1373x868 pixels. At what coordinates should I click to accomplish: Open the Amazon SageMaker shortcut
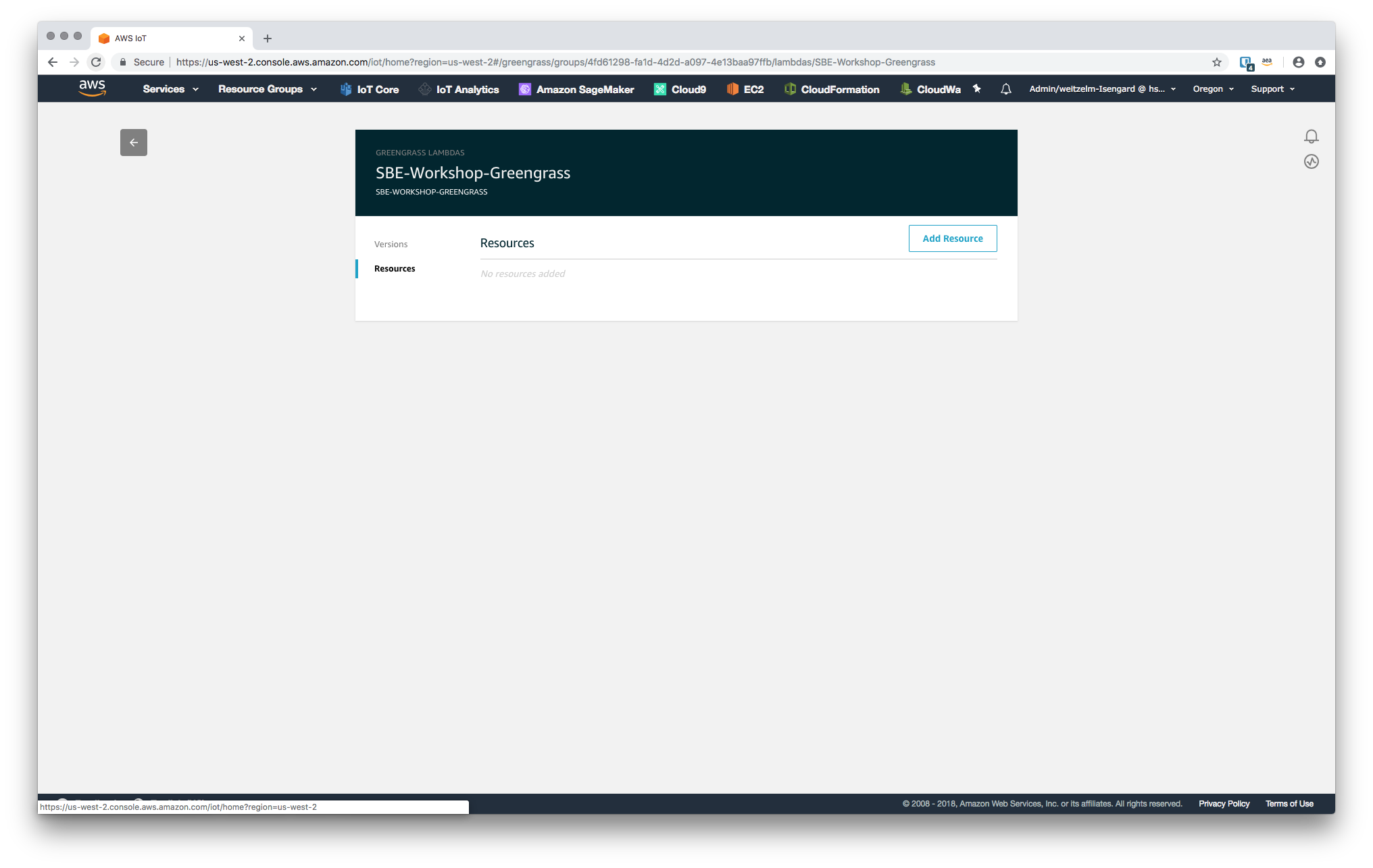coord(576,89)
